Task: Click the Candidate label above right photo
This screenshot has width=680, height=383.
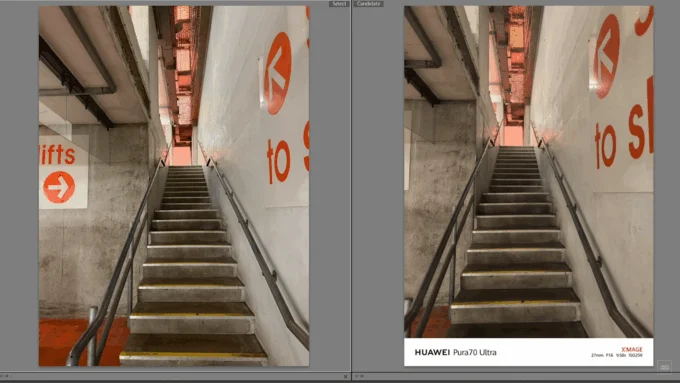Action: (368, 3)
